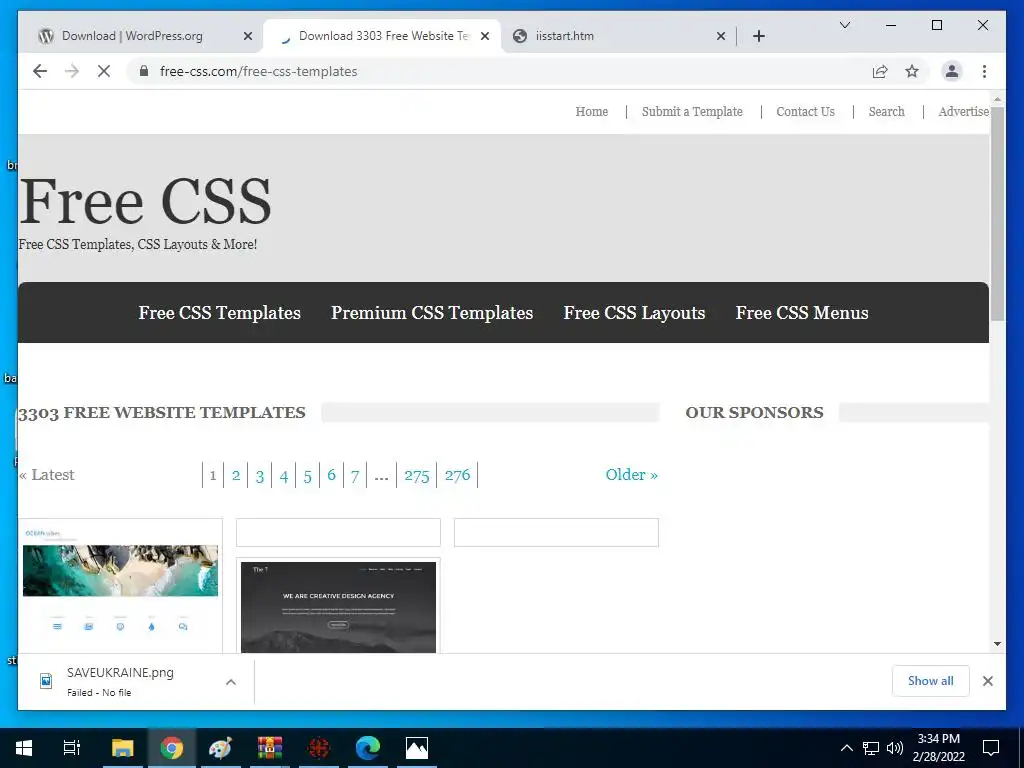
Task: Click the scrollbar down arrow
Action: click(x=997, y=644)
